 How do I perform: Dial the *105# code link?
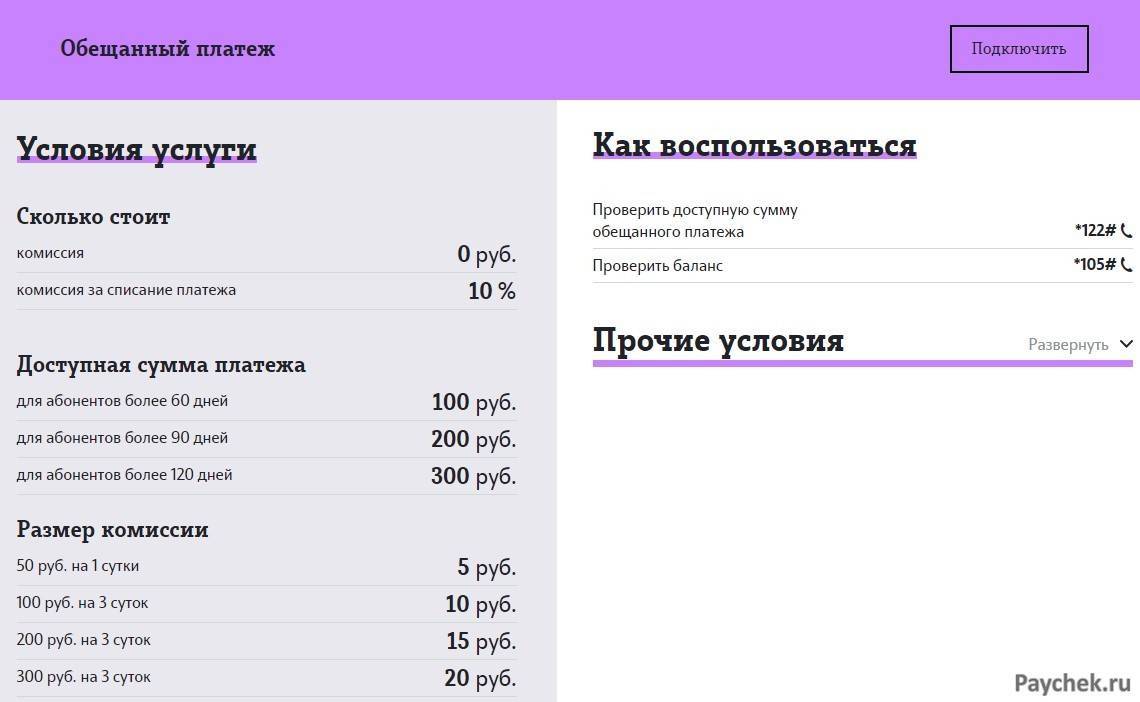click(x=1094, y=265)
